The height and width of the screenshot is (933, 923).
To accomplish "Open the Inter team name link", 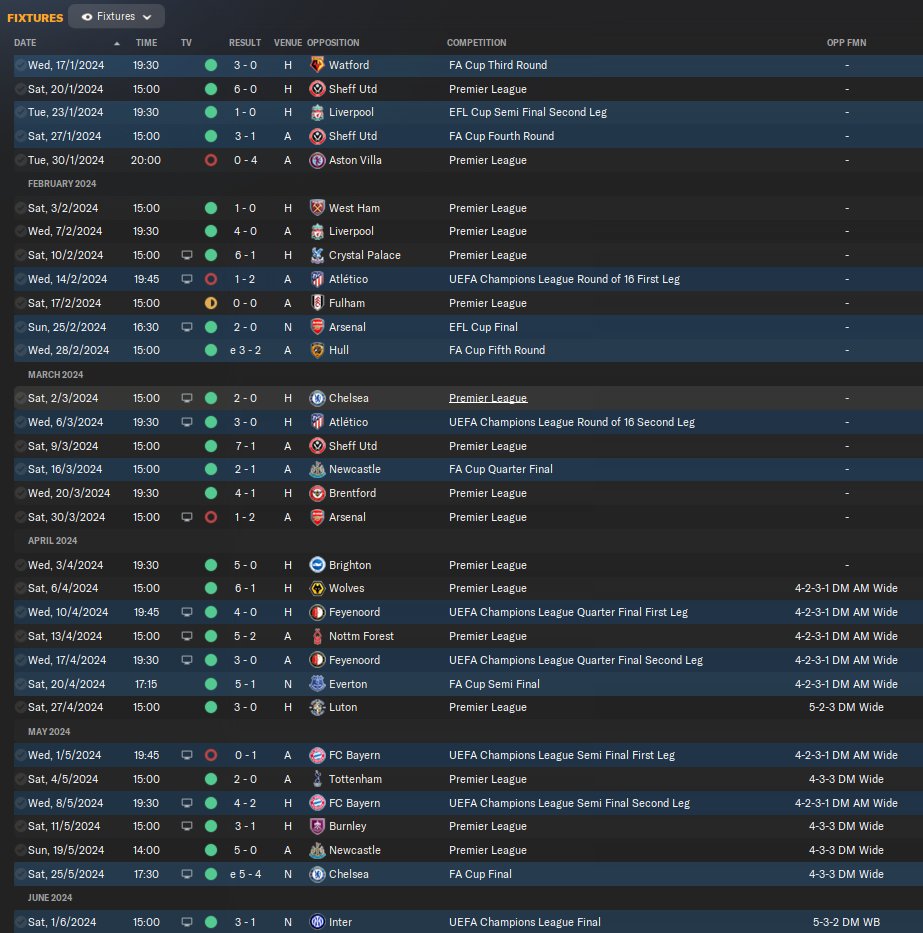I will (340, 922).
